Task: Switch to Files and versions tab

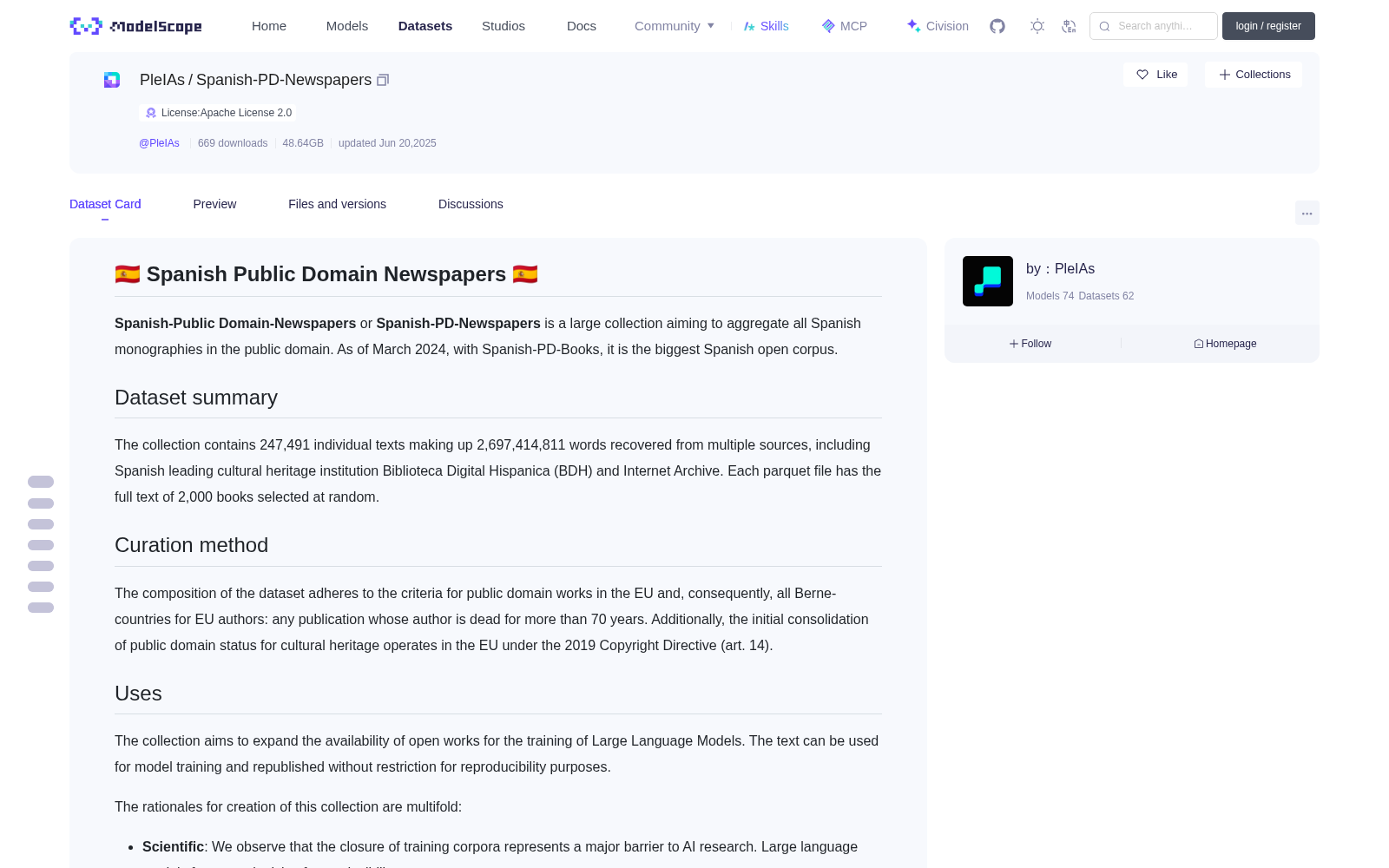Action: (x=337, y=204)
